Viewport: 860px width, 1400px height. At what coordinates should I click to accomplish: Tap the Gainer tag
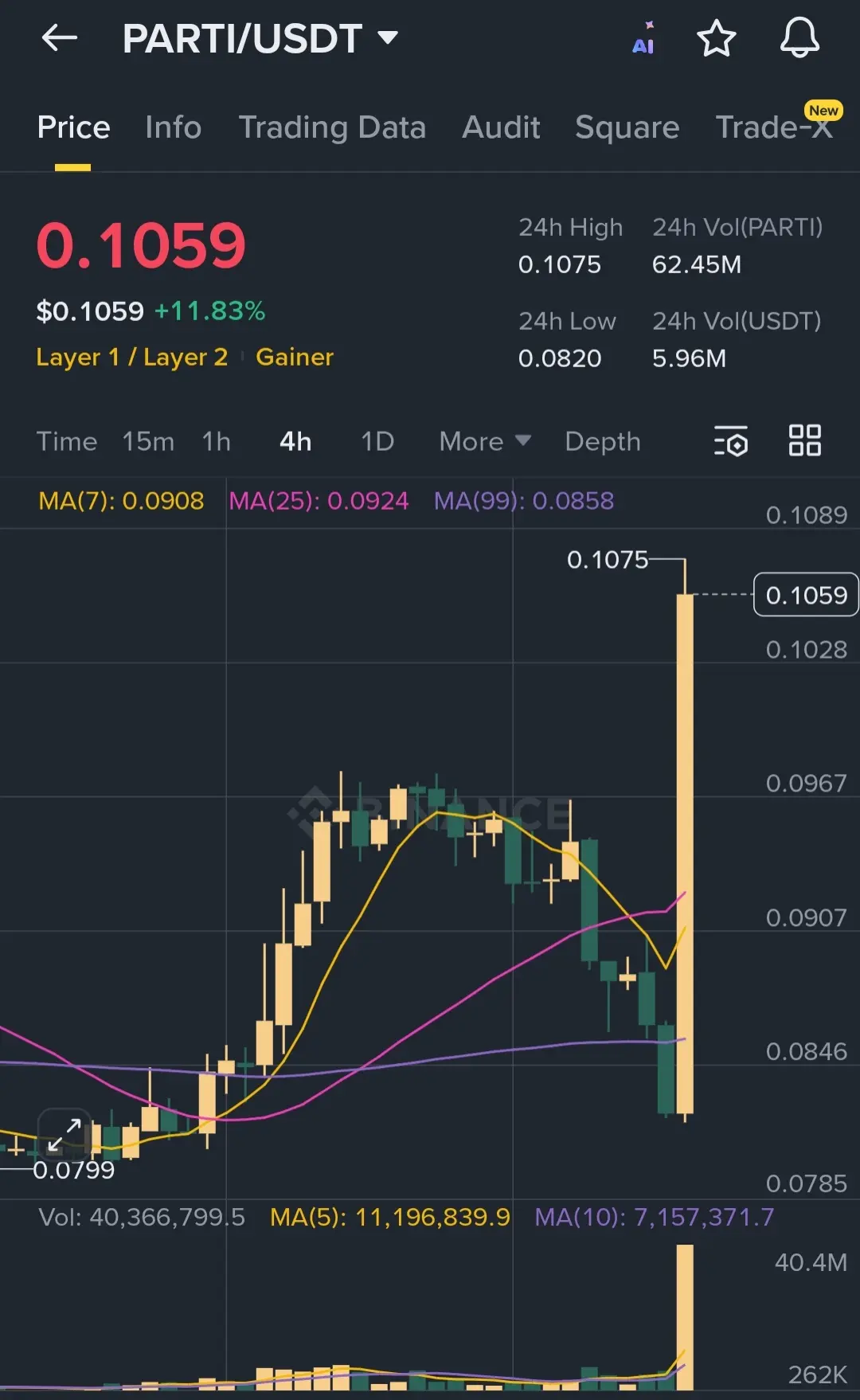pyautogui.click(x=295, y=357)
